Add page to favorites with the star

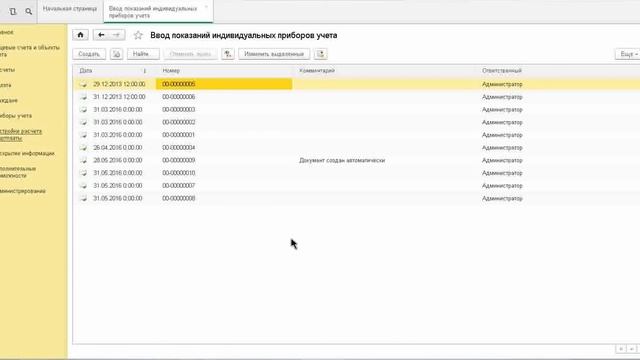[x=138, y=36]
